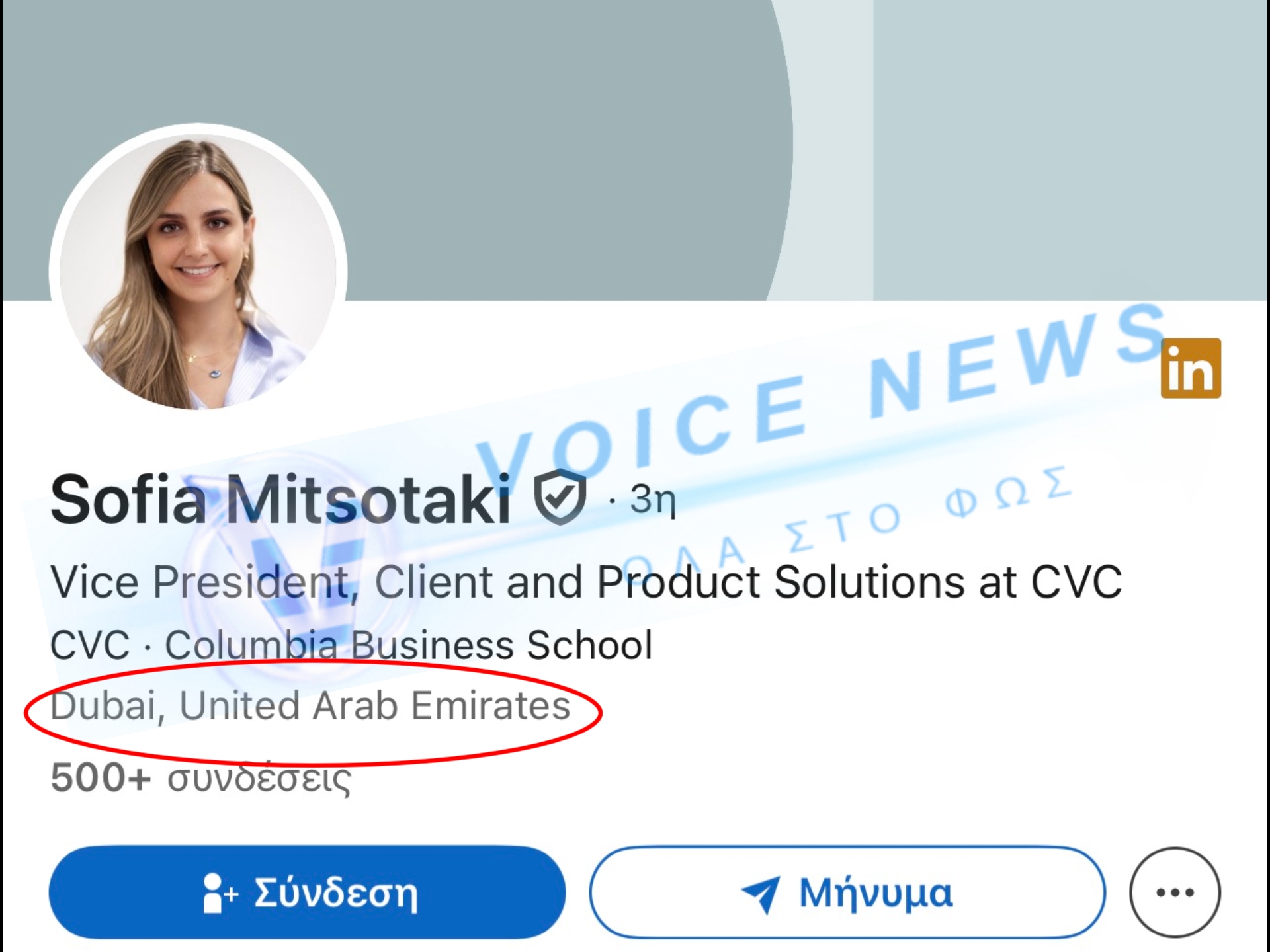Click the 3η connection degree label
Screen dimensions: 1270x952
tap(652, 499)
